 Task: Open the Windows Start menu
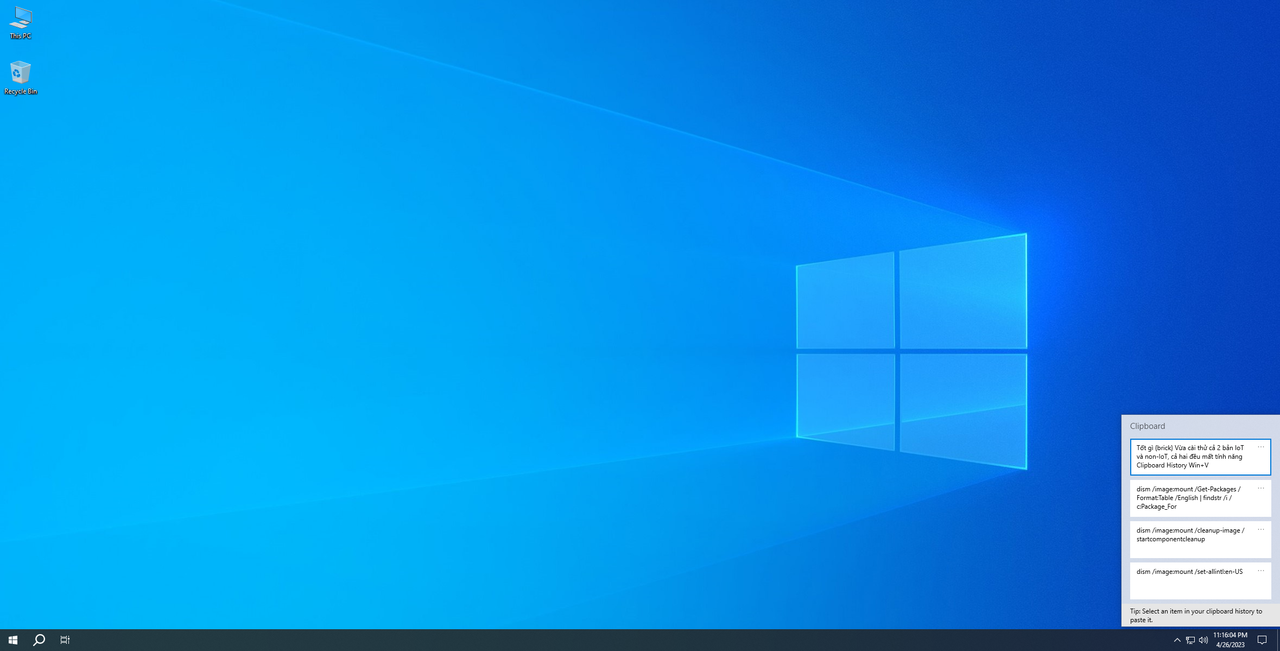point(13,640)
